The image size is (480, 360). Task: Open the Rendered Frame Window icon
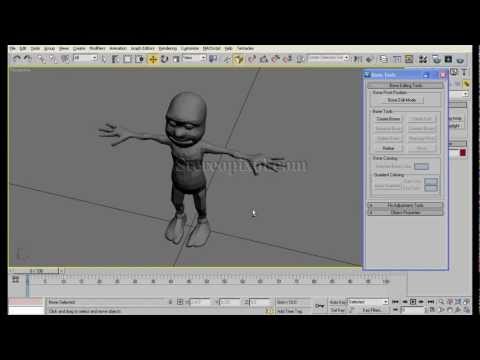[x=448, y=59]
